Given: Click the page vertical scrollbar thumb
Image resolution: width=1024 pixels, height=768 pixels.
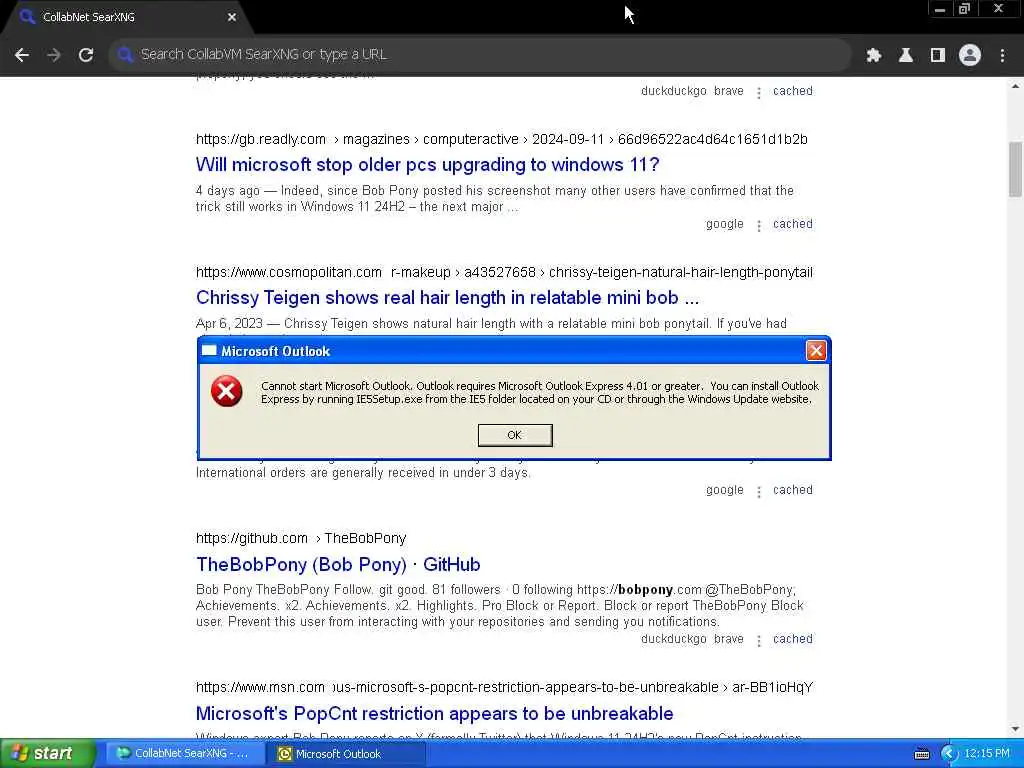Looking at the screenshot, I should pos(1015,168).
